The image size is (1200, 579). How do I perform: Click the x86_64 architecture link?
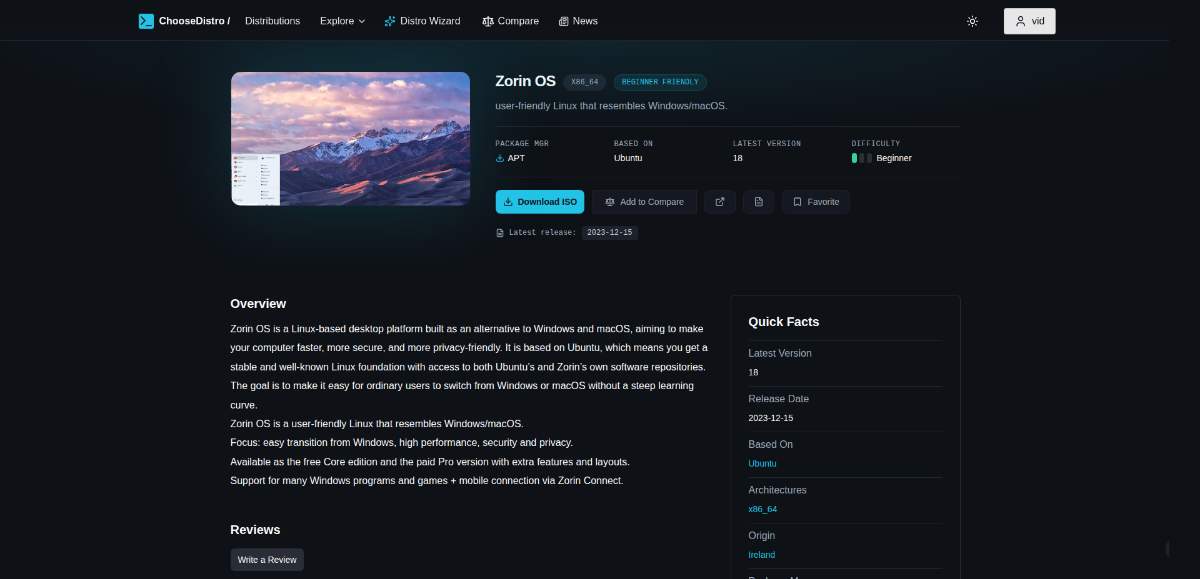(763, 509)
